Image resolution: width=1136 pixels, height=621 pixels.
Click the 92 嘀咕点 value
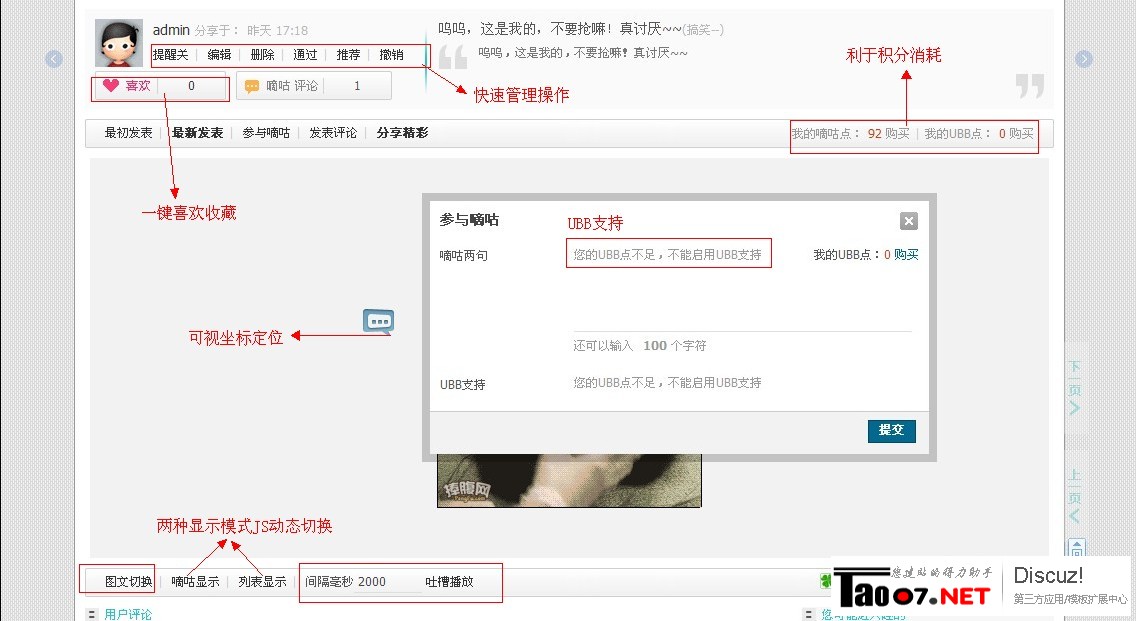874,133
